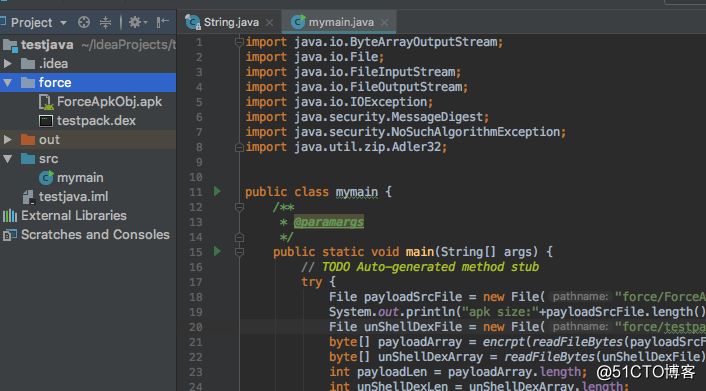Click the ForceApkObj.apk file icon

[x=46, y=102]
